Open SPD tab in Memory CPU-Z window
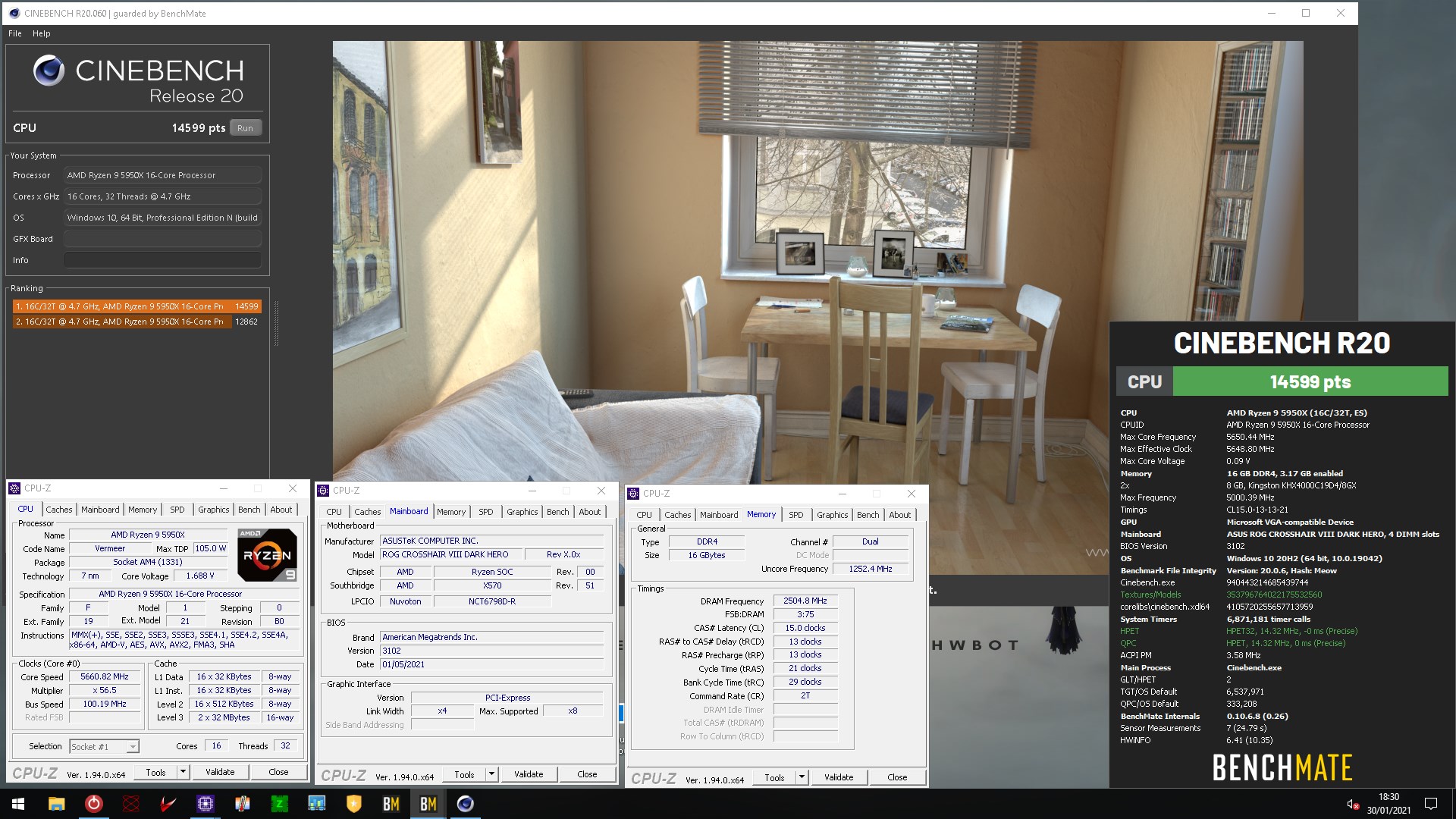Screen dimensions: 1456x819 coord(795,515)
